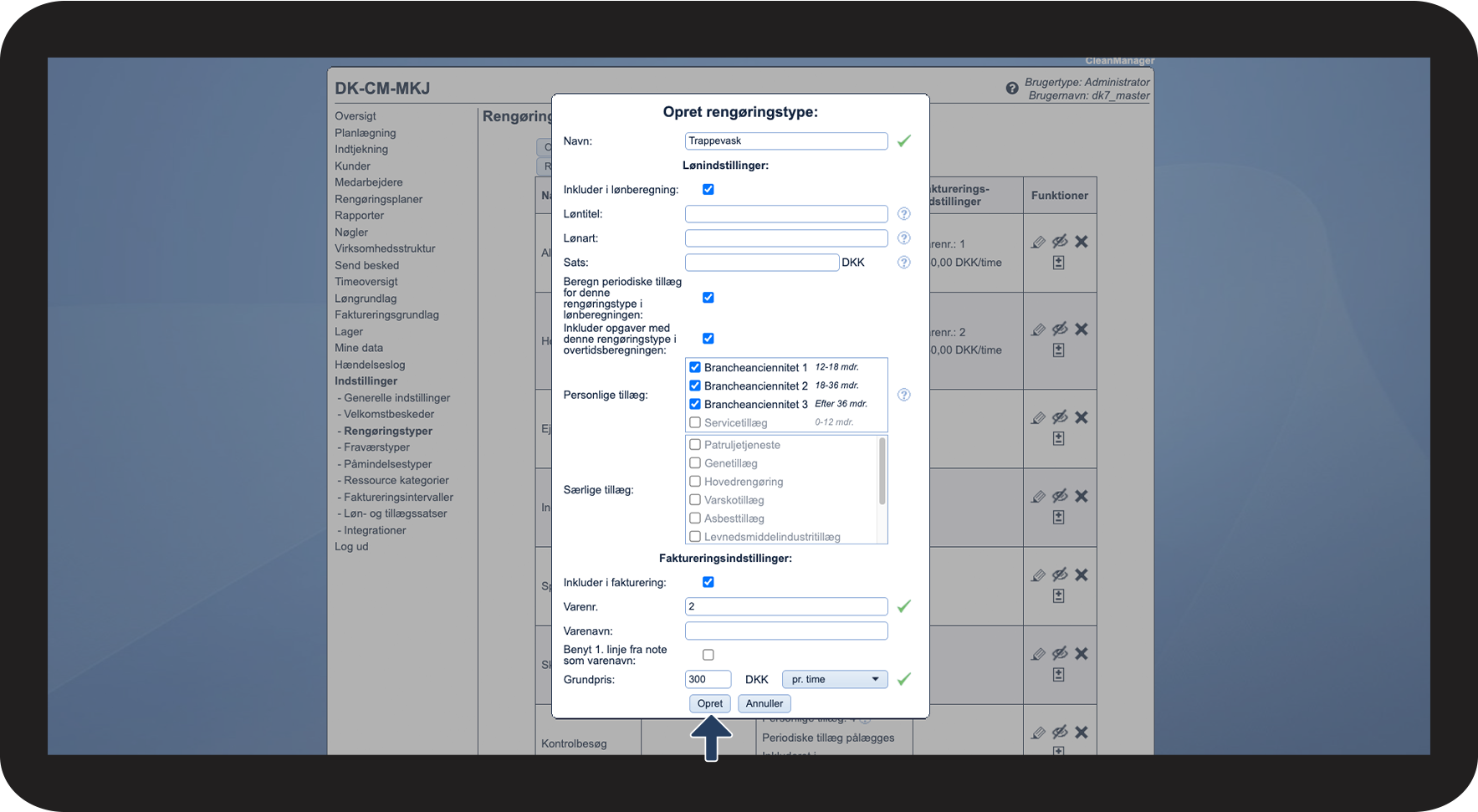Click the delete X icon in first row
Image resolution: width=1478 pixels, height=812 pixels.
(1082, 242)
